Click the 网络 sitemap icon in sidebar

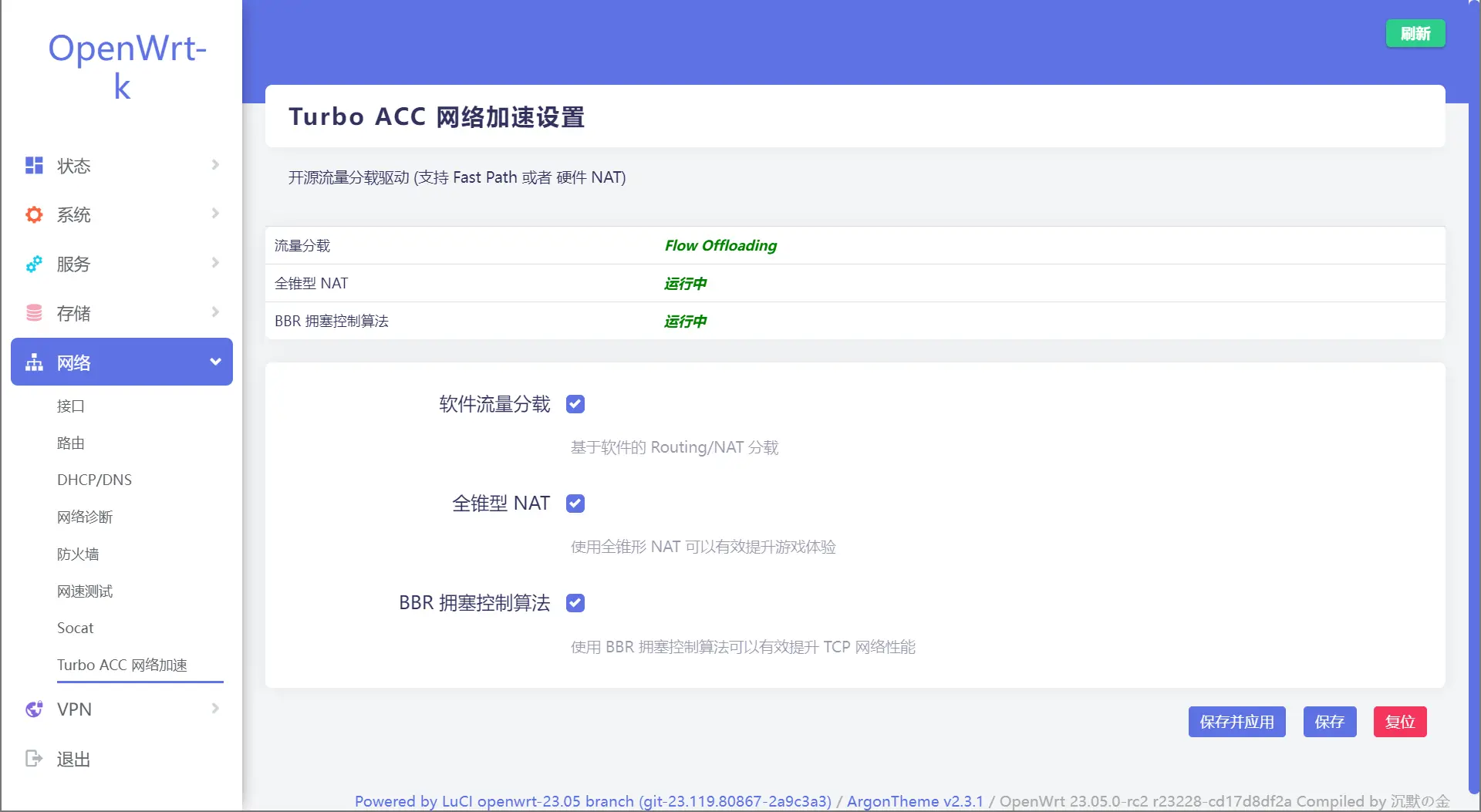pyautogui.click(x=34, y=362)
